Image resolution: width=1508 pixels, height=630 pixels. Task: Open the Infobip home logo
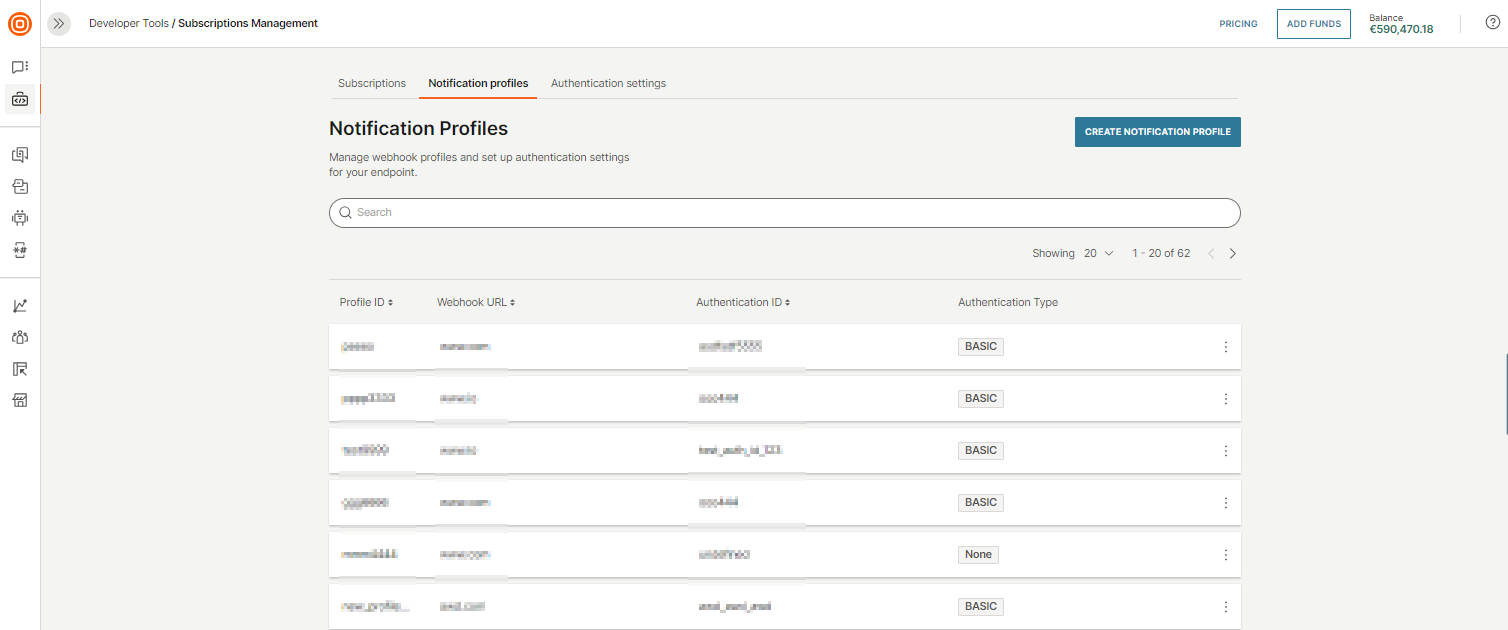point(19,24)
